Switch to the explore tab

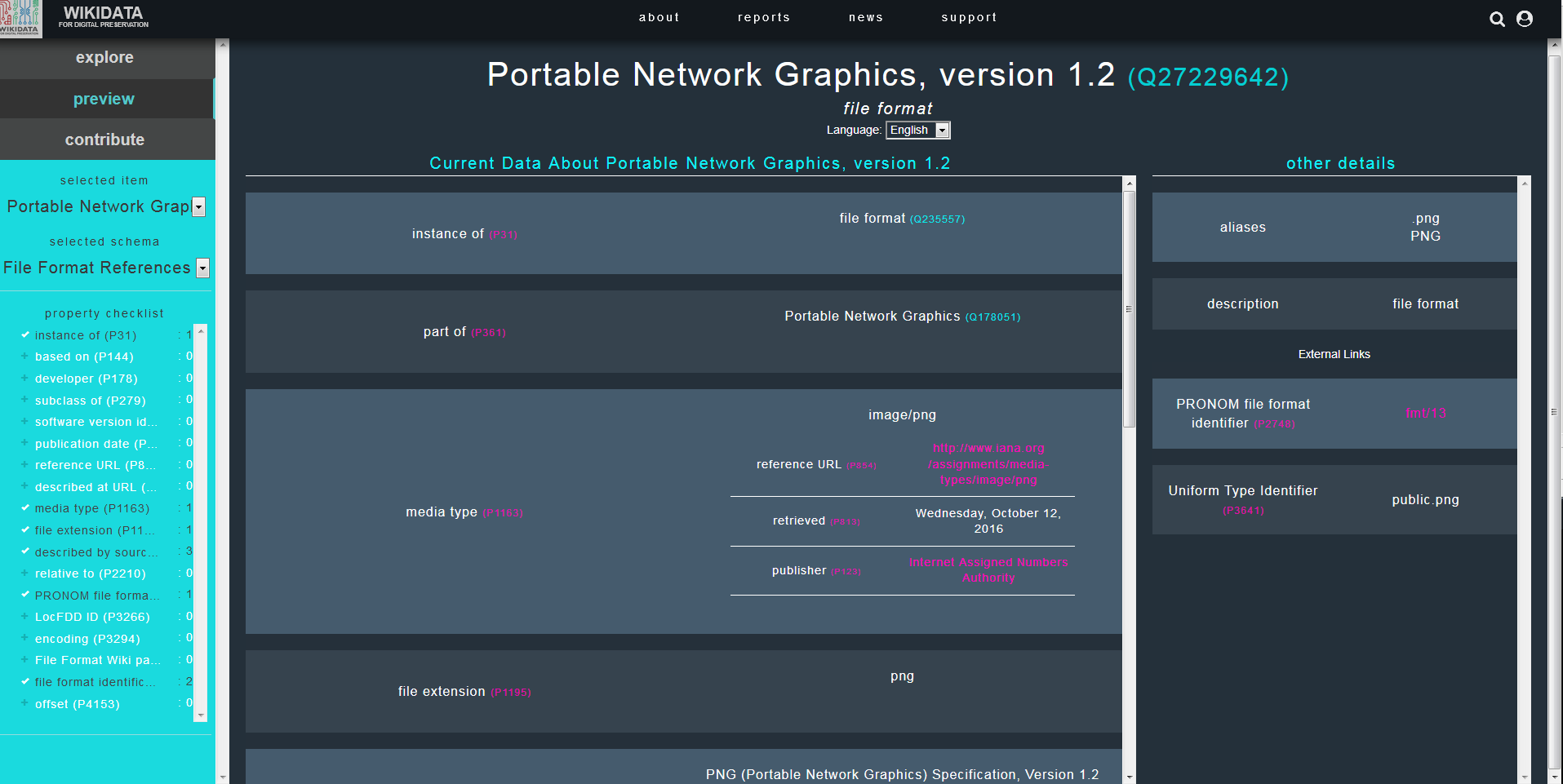point(104,58)
